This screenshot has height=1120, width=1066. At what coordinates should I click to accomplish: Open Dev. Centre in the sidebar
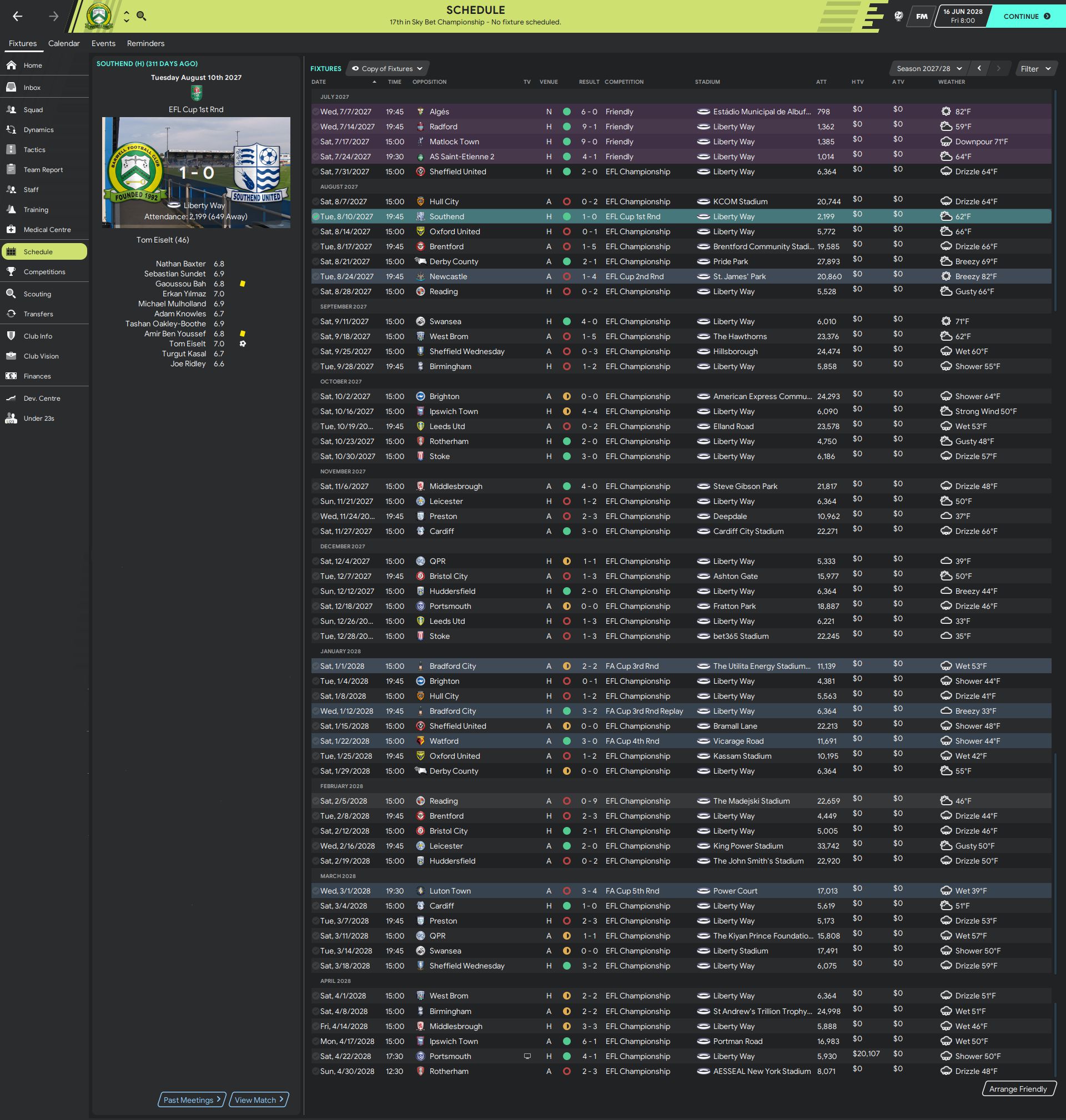click(44, 398)
